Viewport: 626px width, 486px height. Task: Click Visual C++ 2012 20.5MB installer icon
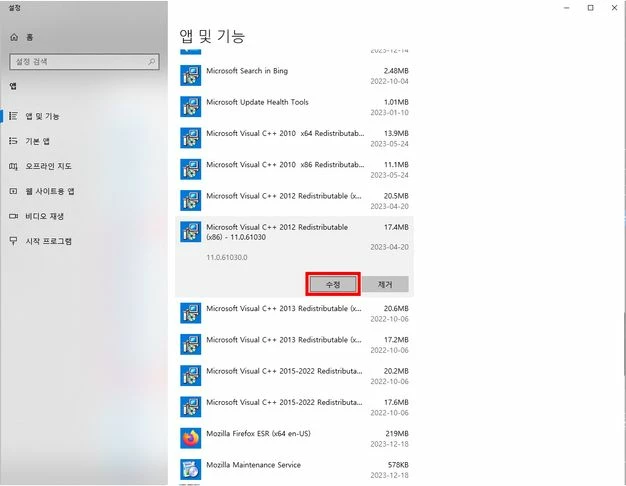point(190,200)
